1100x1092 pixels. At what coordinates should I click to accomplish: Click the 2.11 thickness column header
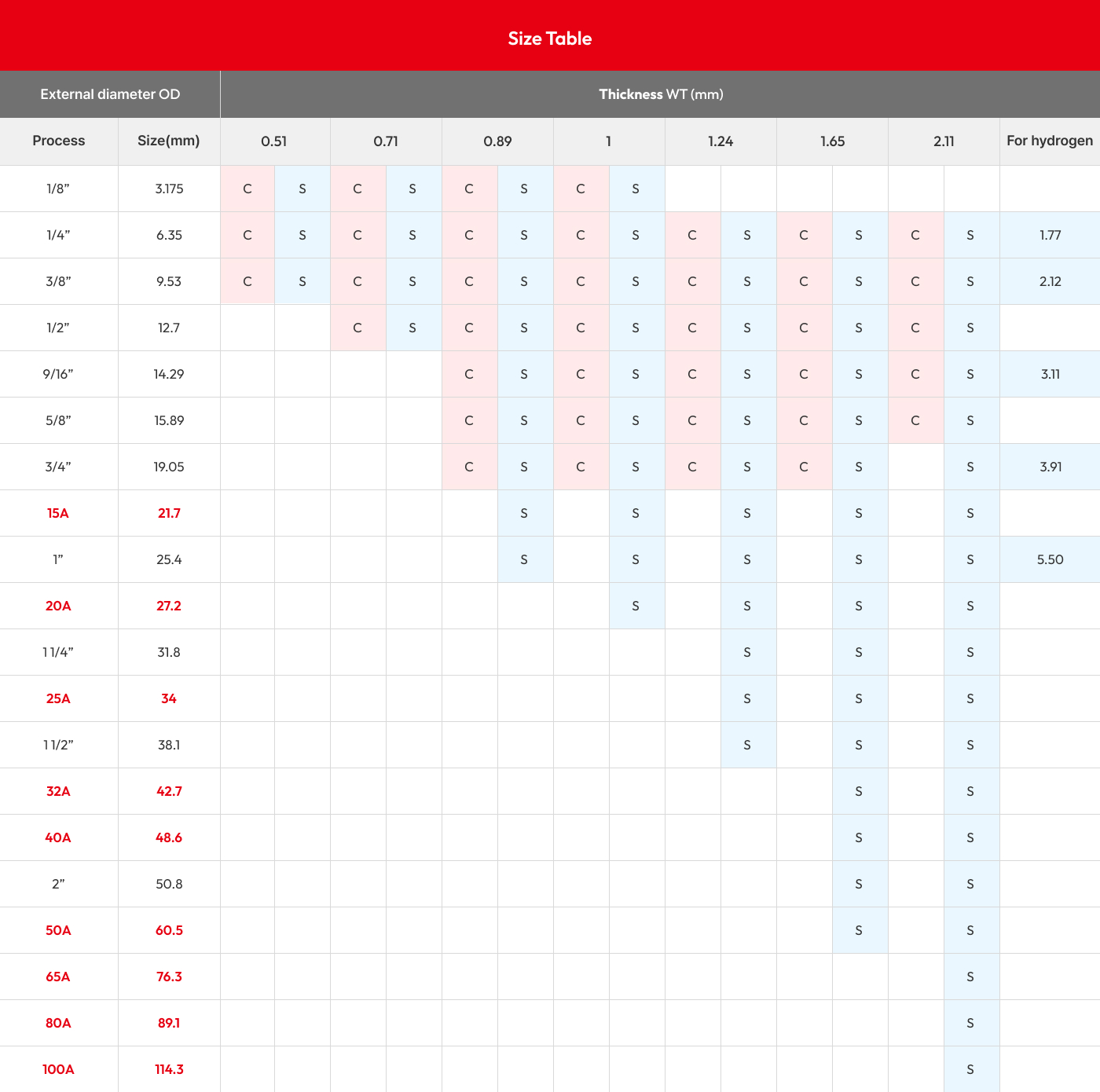(944, 141)
